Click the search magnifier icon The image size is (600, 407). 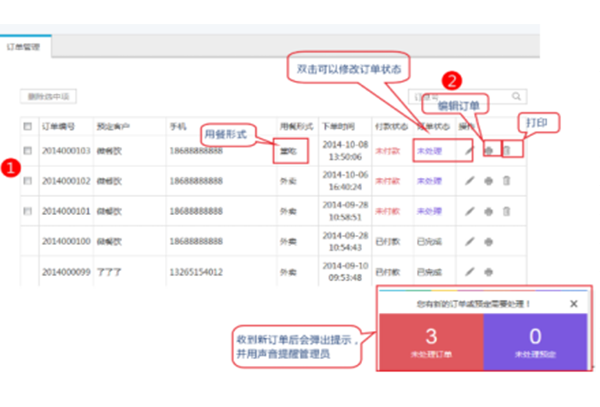point(517,96)
